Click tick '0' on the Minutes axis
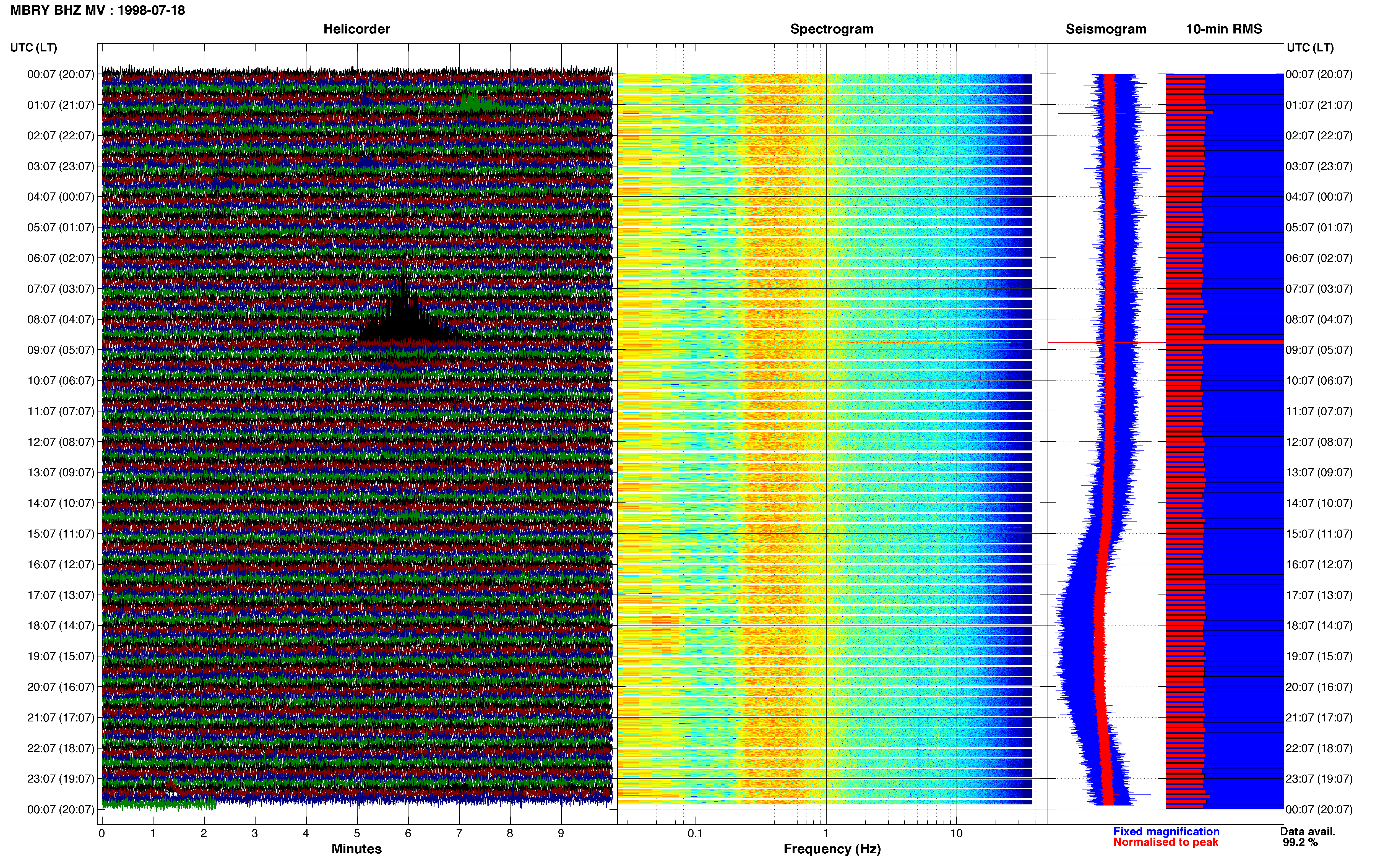The height and width of the screenshot is (868, 1388). (101, 833)
